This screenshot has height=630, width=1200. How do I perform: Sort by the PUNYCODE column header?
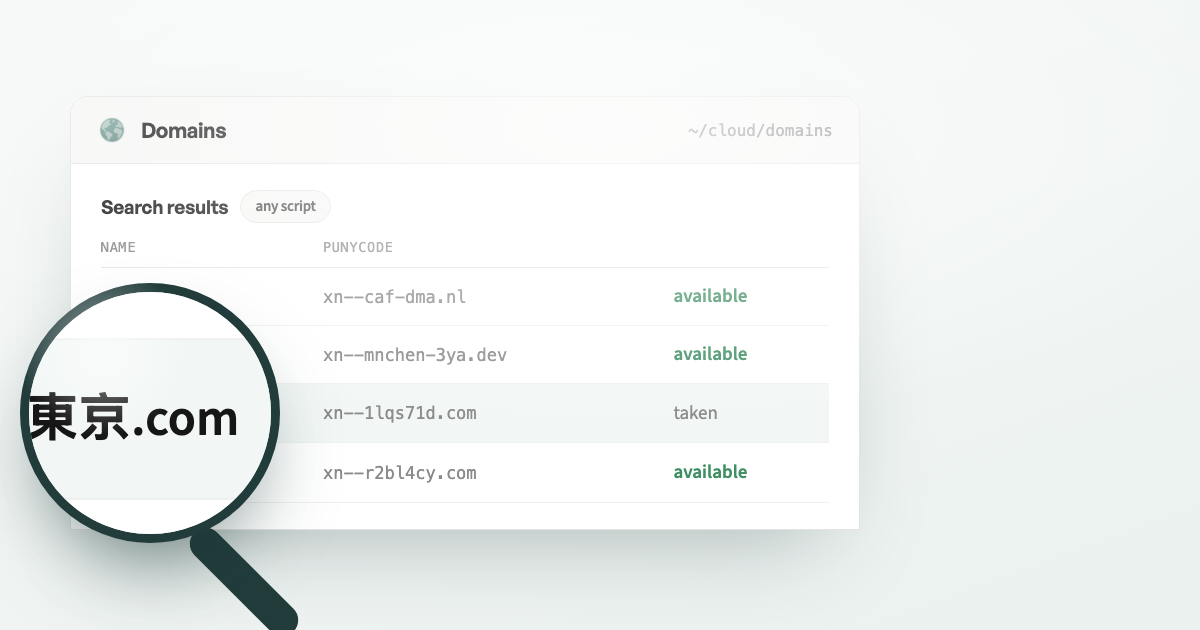pos(358,247)
